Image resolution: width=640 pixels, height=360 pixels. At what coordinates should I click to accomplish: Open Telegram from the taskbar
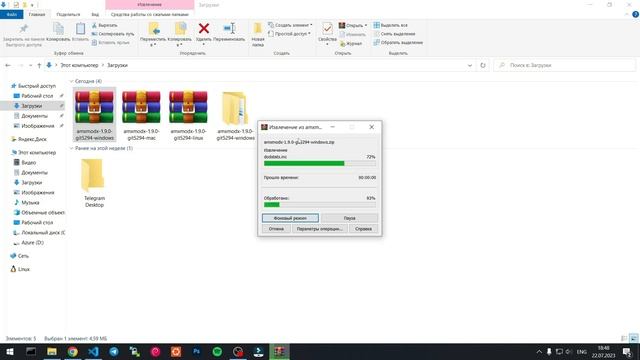point(114,351)
